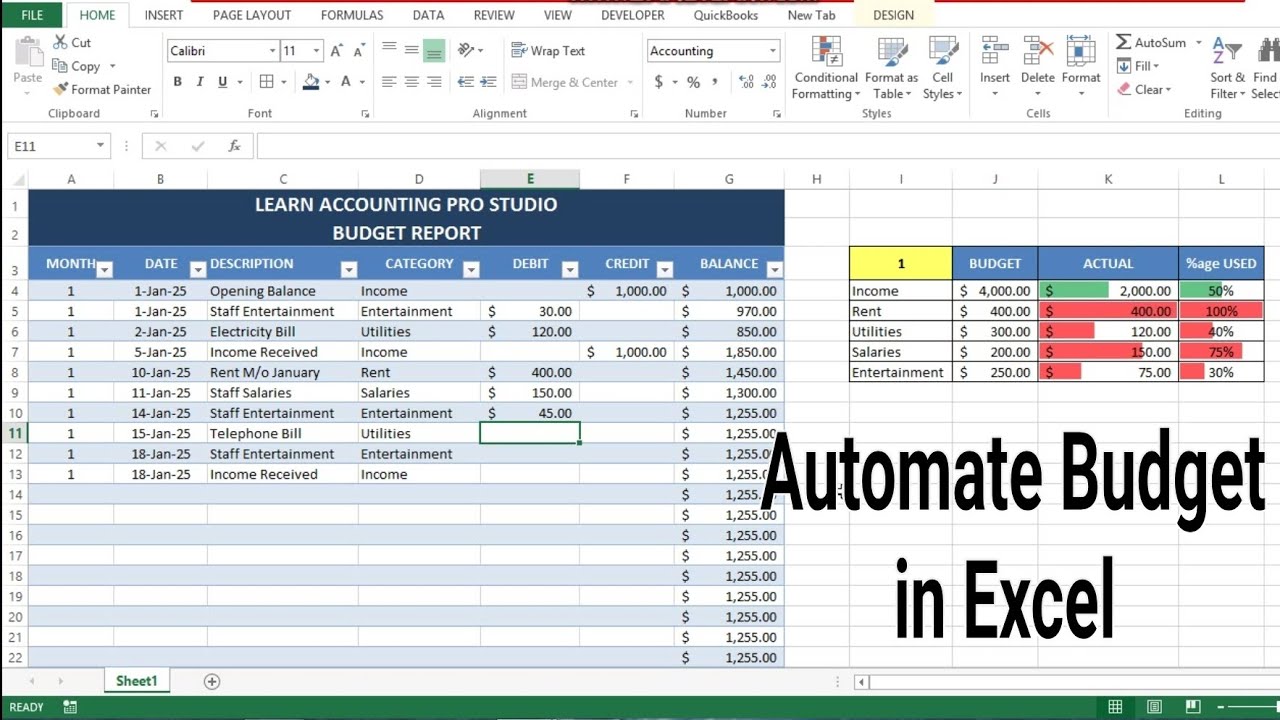Open the BALANCE column filter dropdown
This screenshot has height=720, width=1280.
pos(773,269)
